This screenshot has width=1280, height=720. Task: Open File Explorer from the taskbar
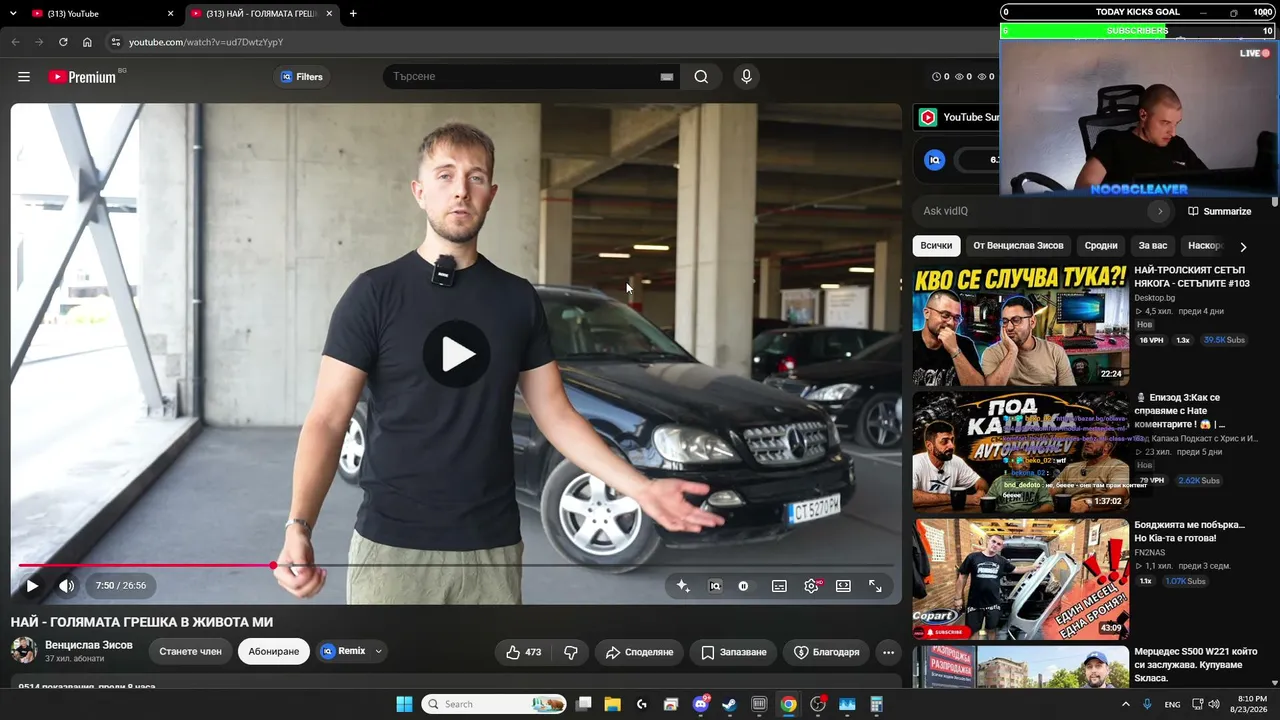point(613,704)
